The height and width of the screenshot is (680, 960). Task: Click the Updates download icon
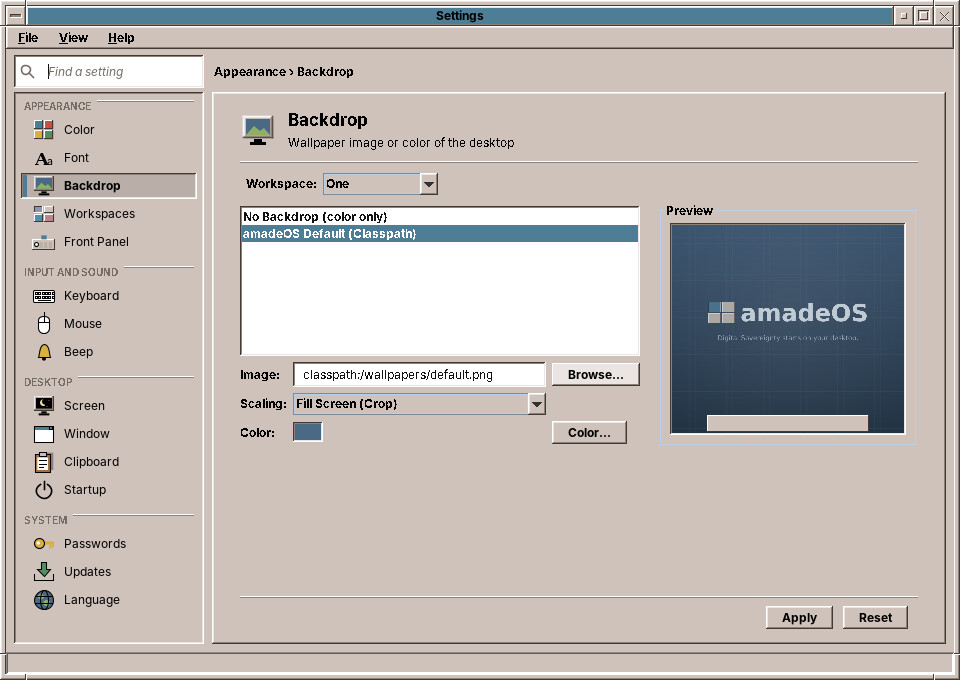[x=43, y=572]
